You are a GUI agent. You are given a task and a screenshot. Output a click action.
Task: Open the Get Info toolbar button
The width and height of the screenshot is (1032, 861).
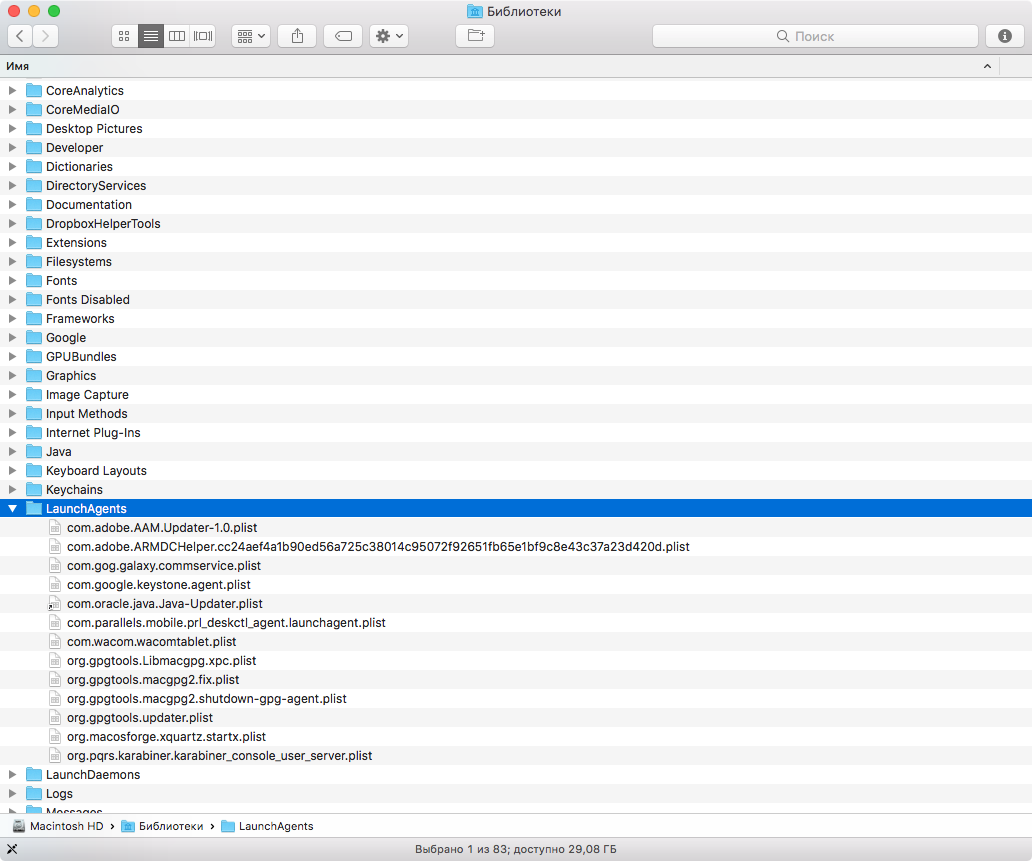pos(1005,36)
